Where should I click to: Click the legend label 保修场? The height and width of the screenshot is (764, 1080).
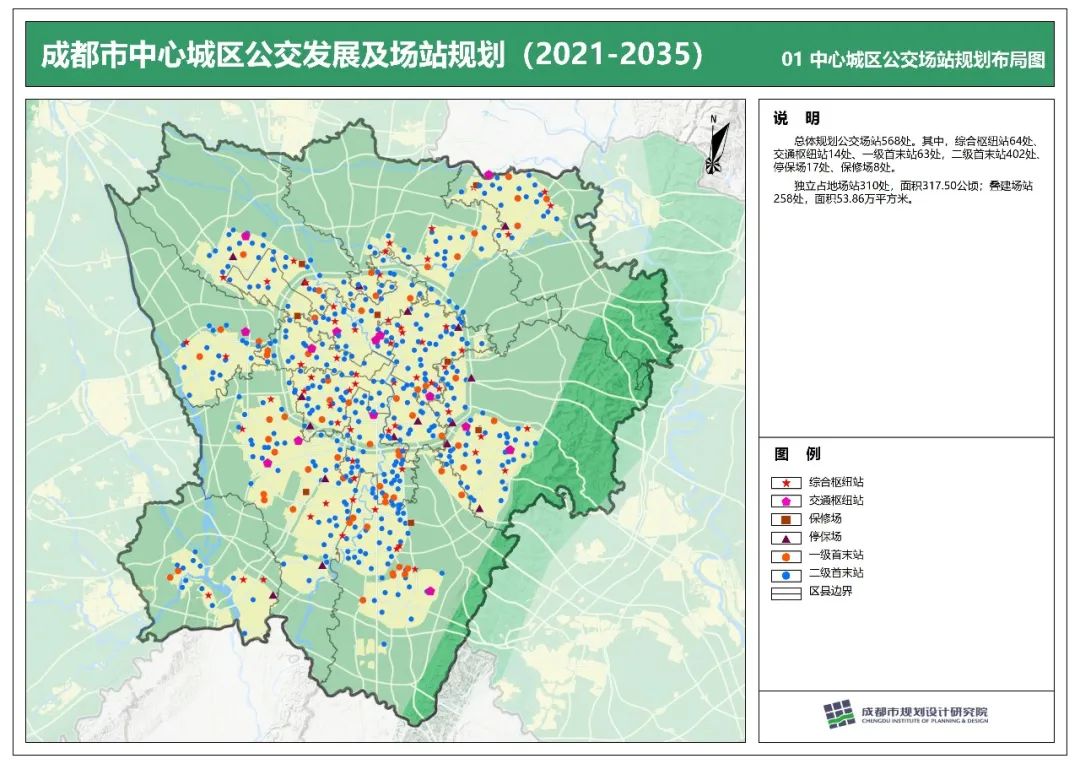824,518
